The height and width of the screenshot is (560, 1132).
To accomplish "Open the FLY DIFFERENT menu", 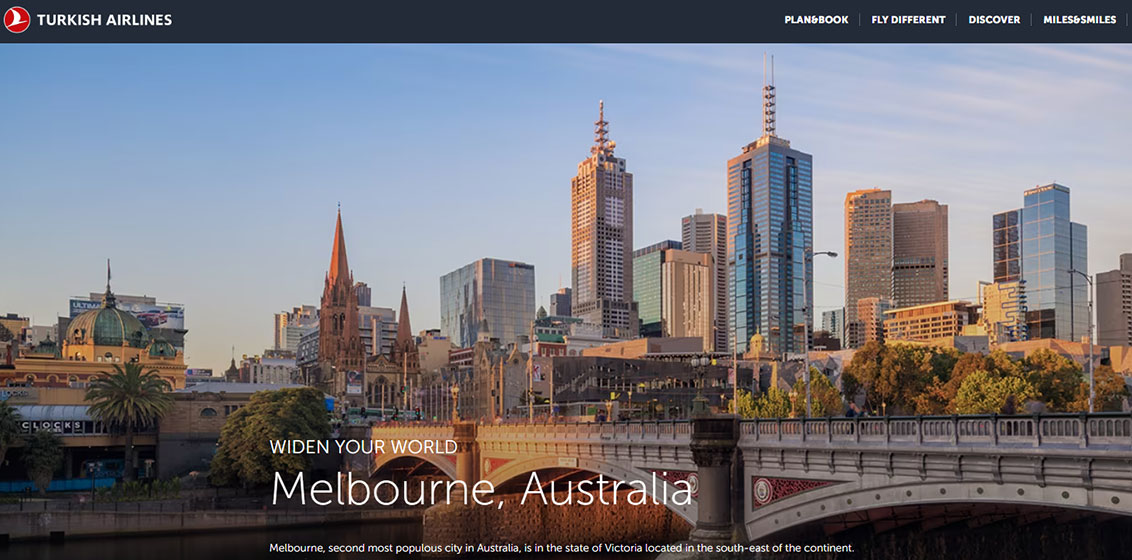I will 908,20.
